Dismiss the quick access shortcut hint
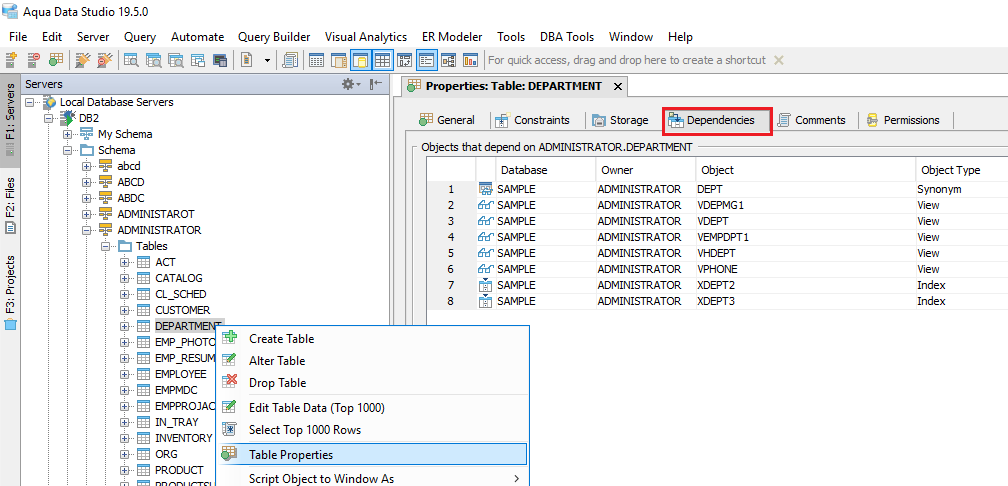 point(779,60)
